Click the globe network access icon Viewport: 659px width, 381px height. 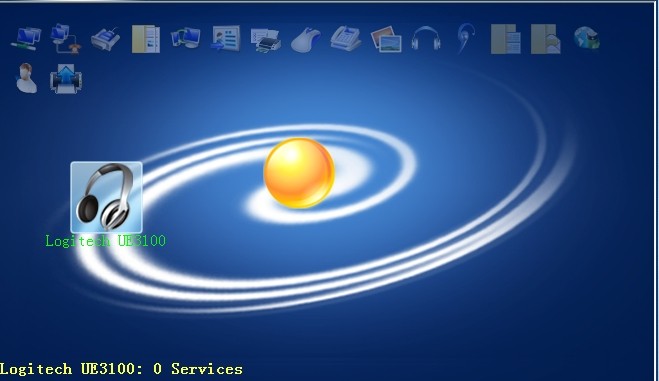587,38
